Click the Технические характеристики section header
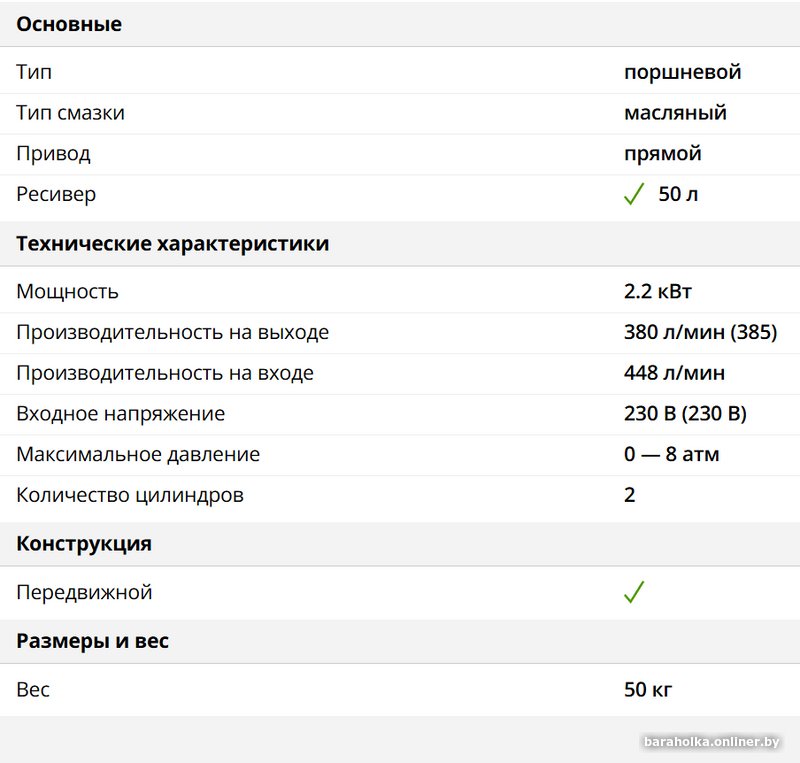 coord(172,244)
